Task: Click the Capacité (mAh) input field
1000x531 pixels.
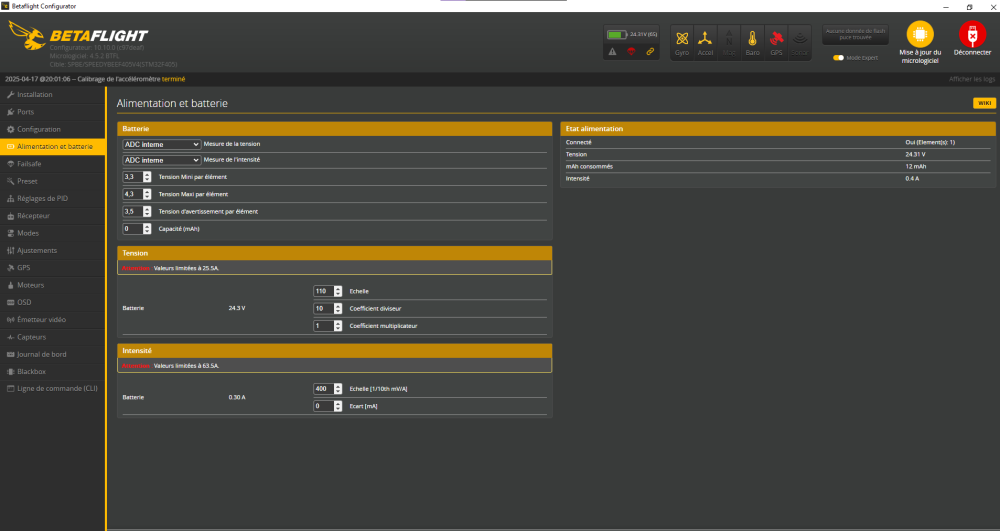Action: click(x=130, y=229)
